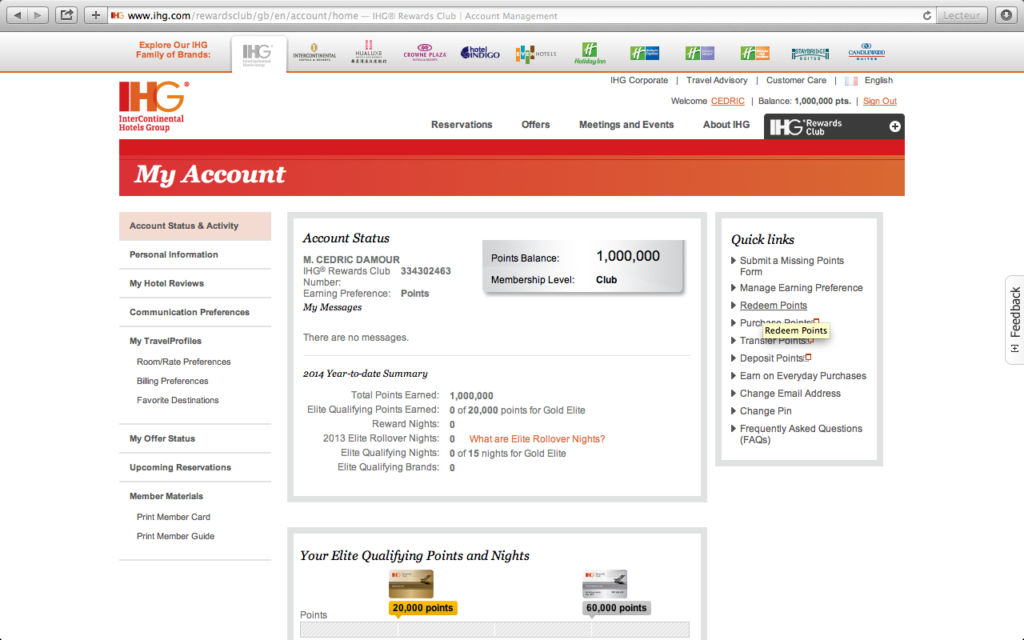Click the Change Pin quick link
The width and height of the screenshot is (1024, 640).
tap(765, 411)
